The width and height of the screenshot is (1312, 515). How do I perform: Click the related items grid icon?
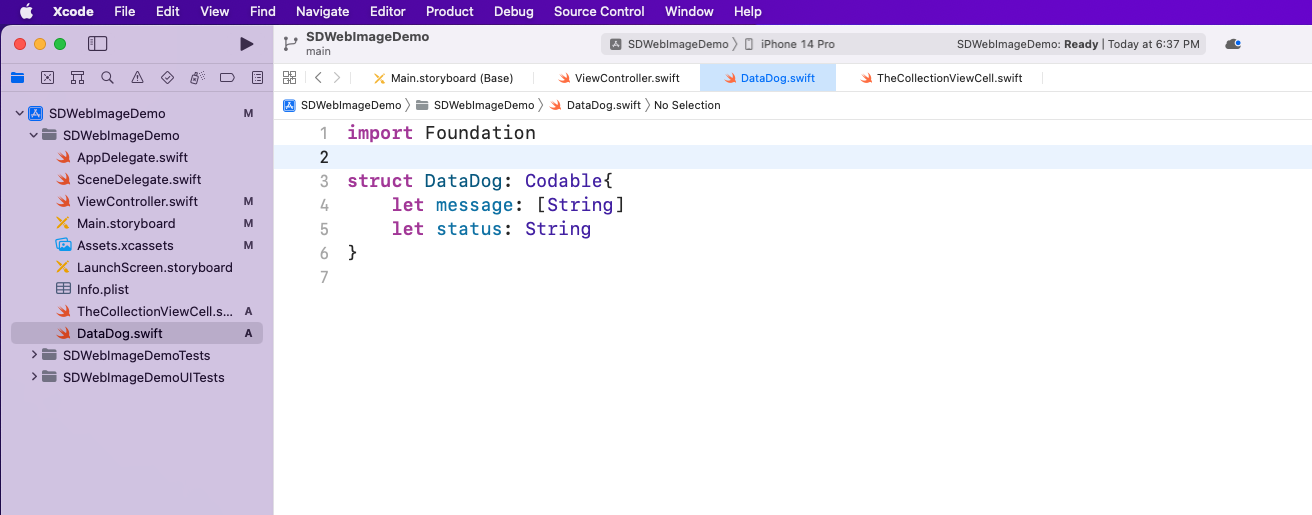(x=289, y=78)
